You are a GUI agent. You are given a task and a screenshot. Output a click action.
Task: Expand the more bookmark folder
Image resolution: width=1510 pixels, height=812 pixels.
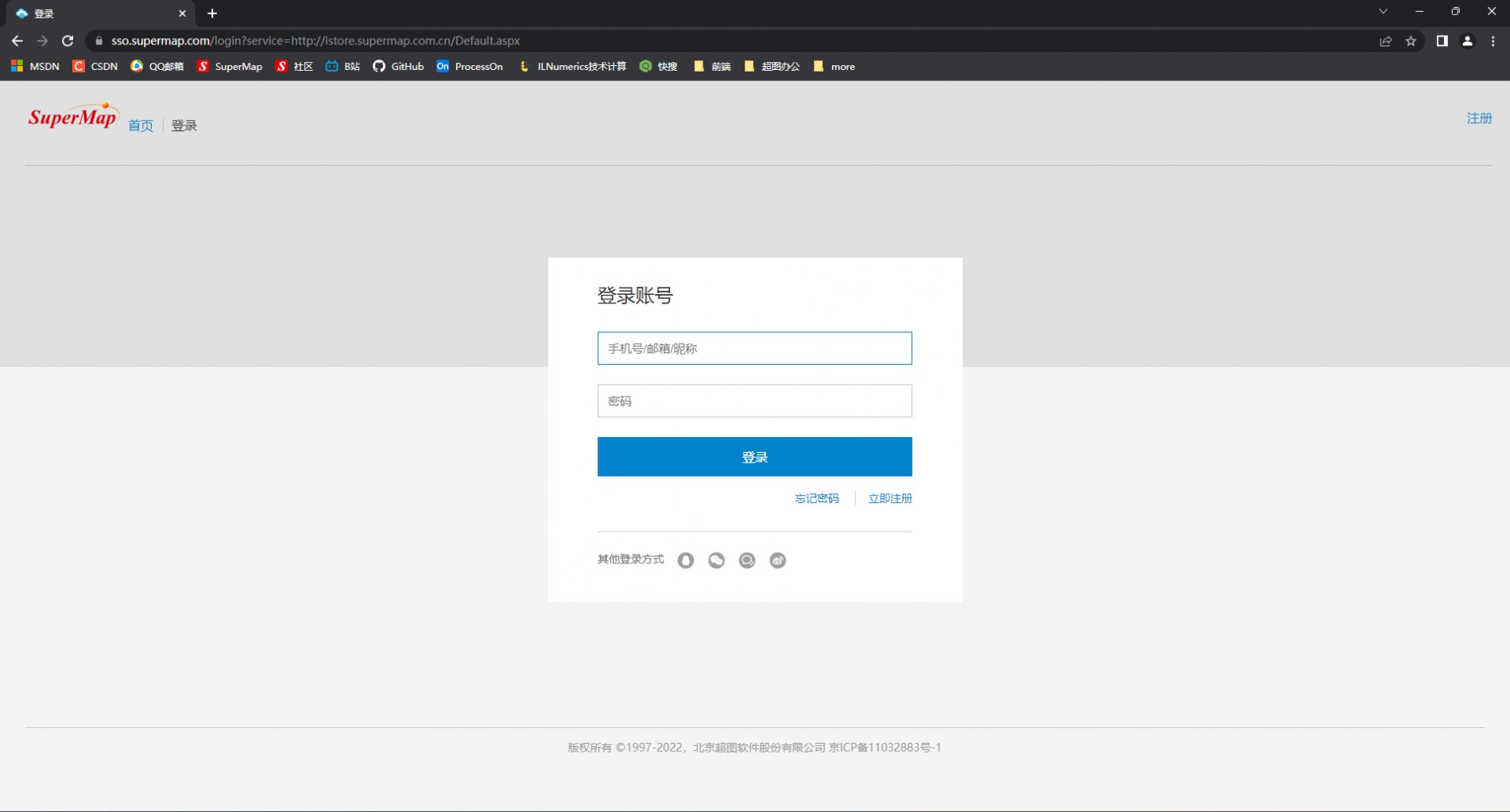834,67
